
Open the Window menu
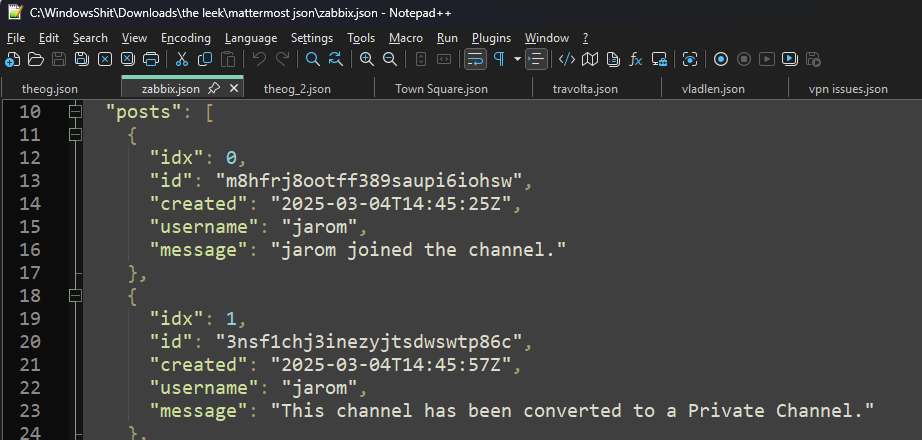pyautogui.click(x=547, y=38)
